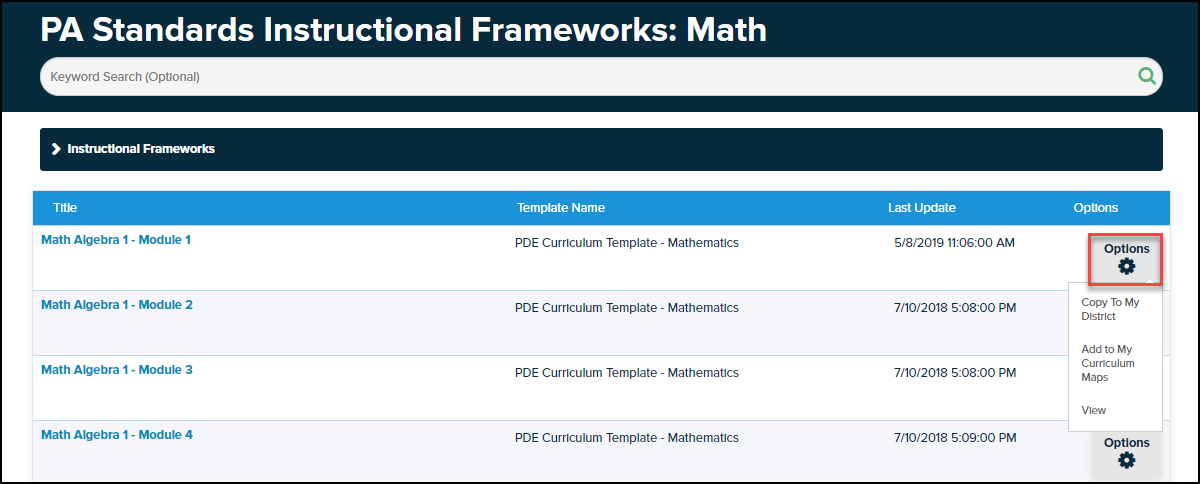Click the gear icon for Module 1
The image size is (1200, 484).
[1127, 266]
